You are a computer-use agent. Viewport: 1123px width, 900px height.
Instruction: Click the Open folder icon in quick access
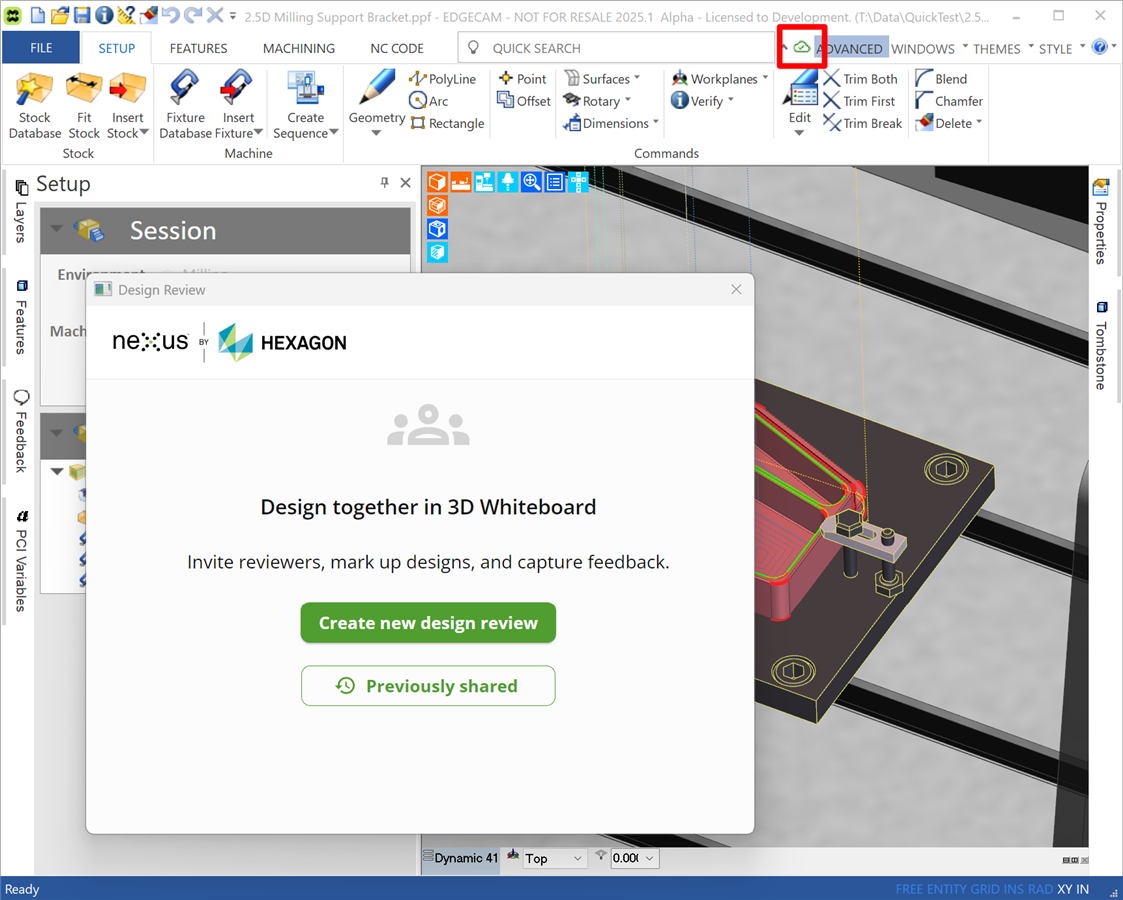[x=60, y=15]
